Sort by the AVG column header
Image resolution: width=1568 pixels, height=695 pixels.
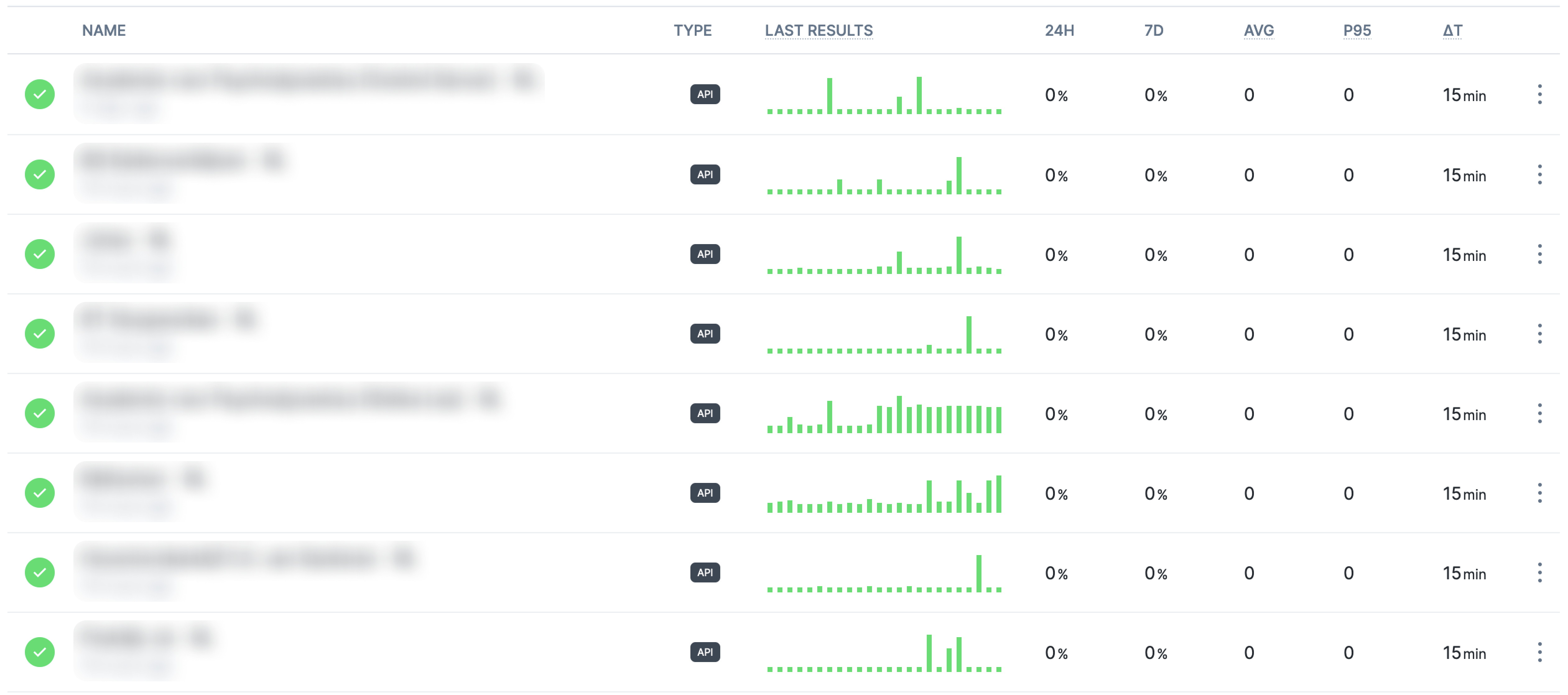click(x=1259, y=30)
